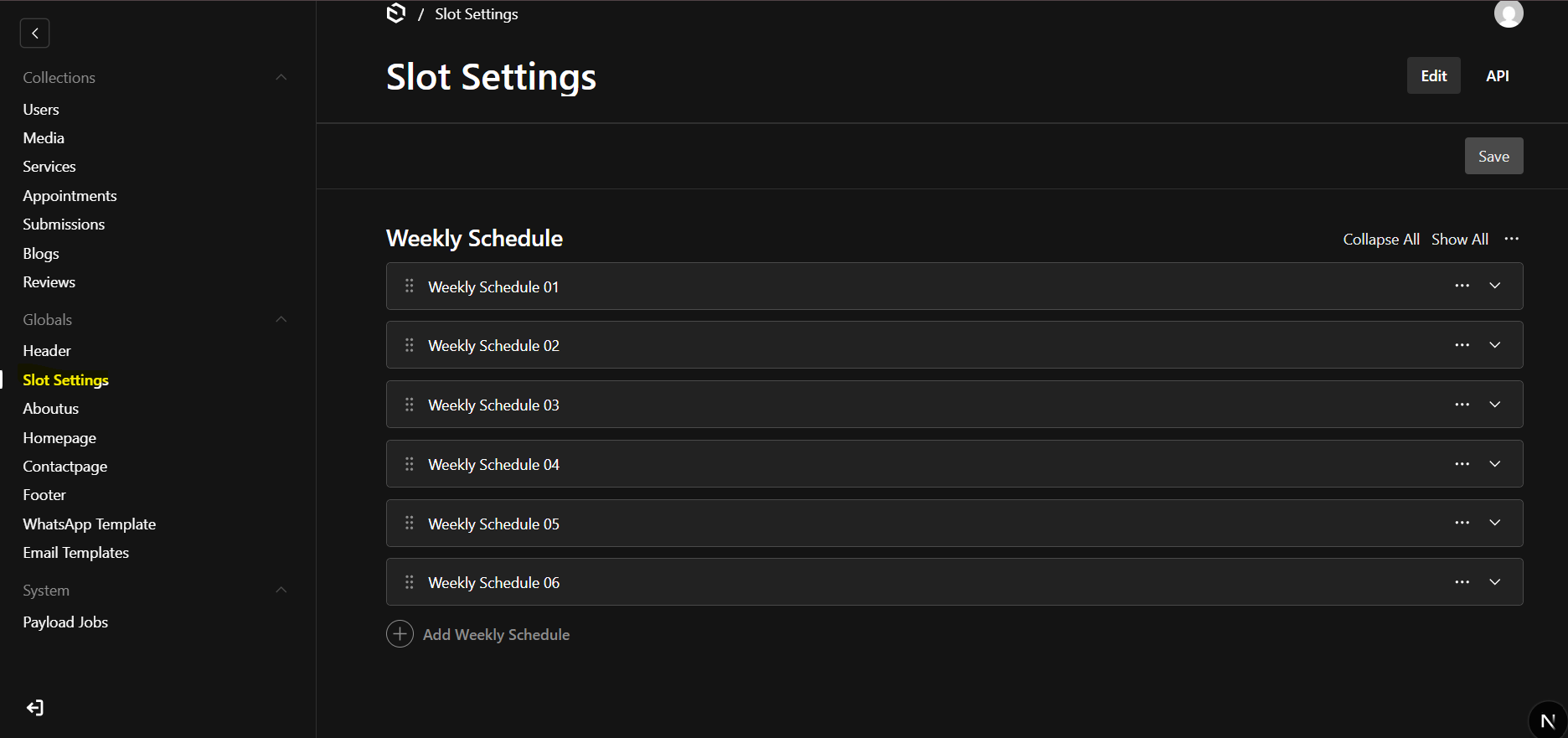
Task: Click the Collapse All link
Action: click(1380, 239)
